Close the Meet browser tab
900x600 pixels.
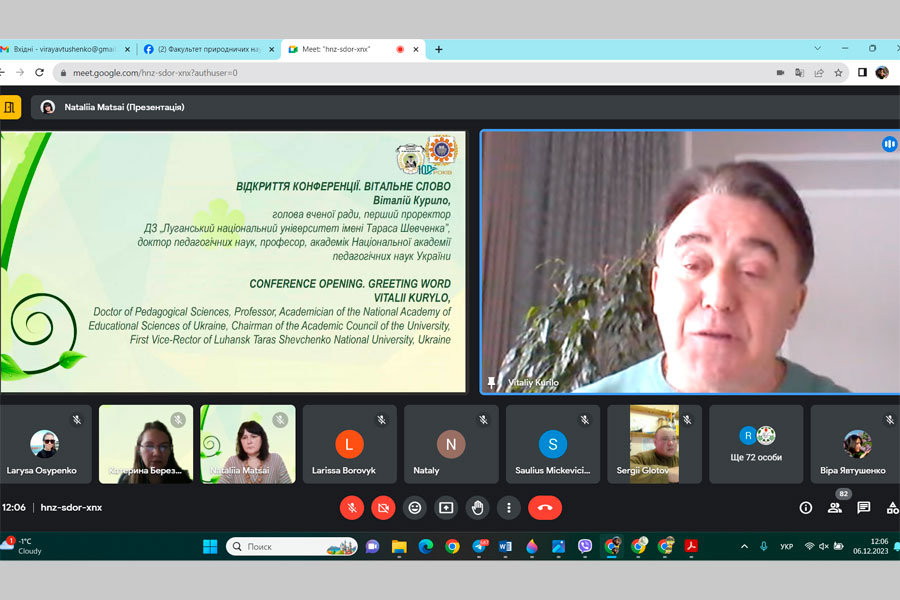416,49
